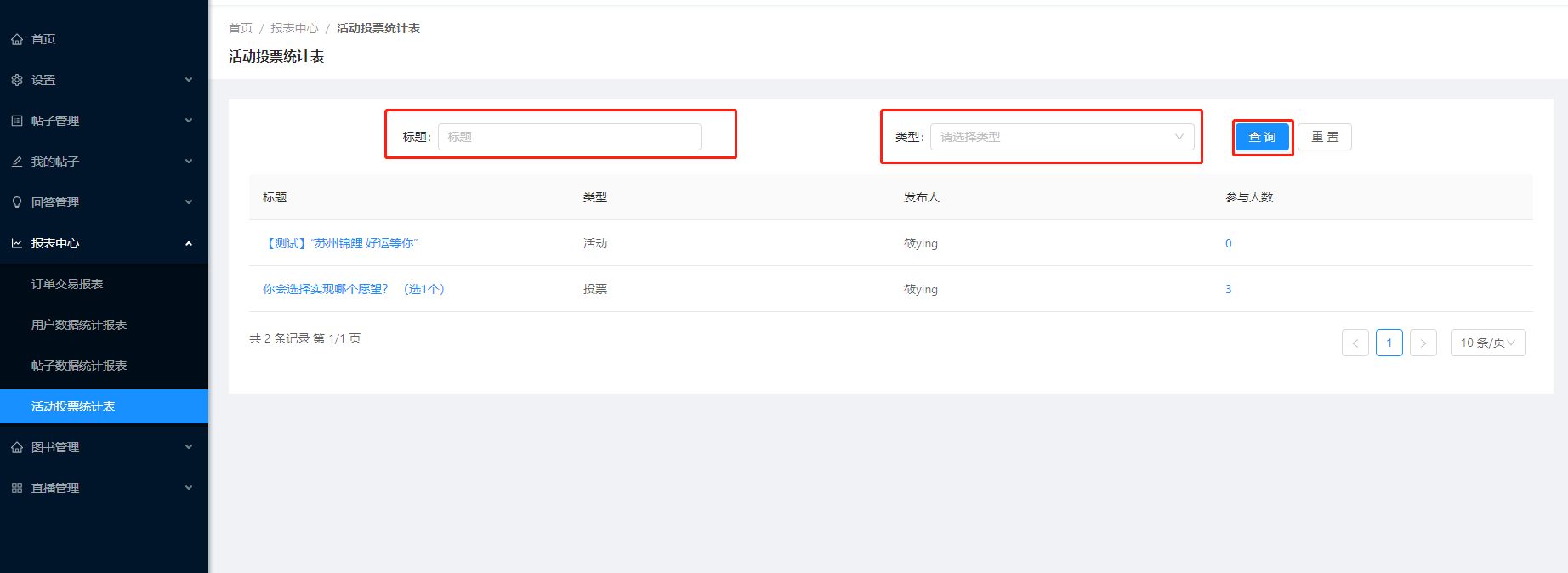Click participant count 3 in the 投票 row
Screen dimensions: 1568x573
(1229, 289)
